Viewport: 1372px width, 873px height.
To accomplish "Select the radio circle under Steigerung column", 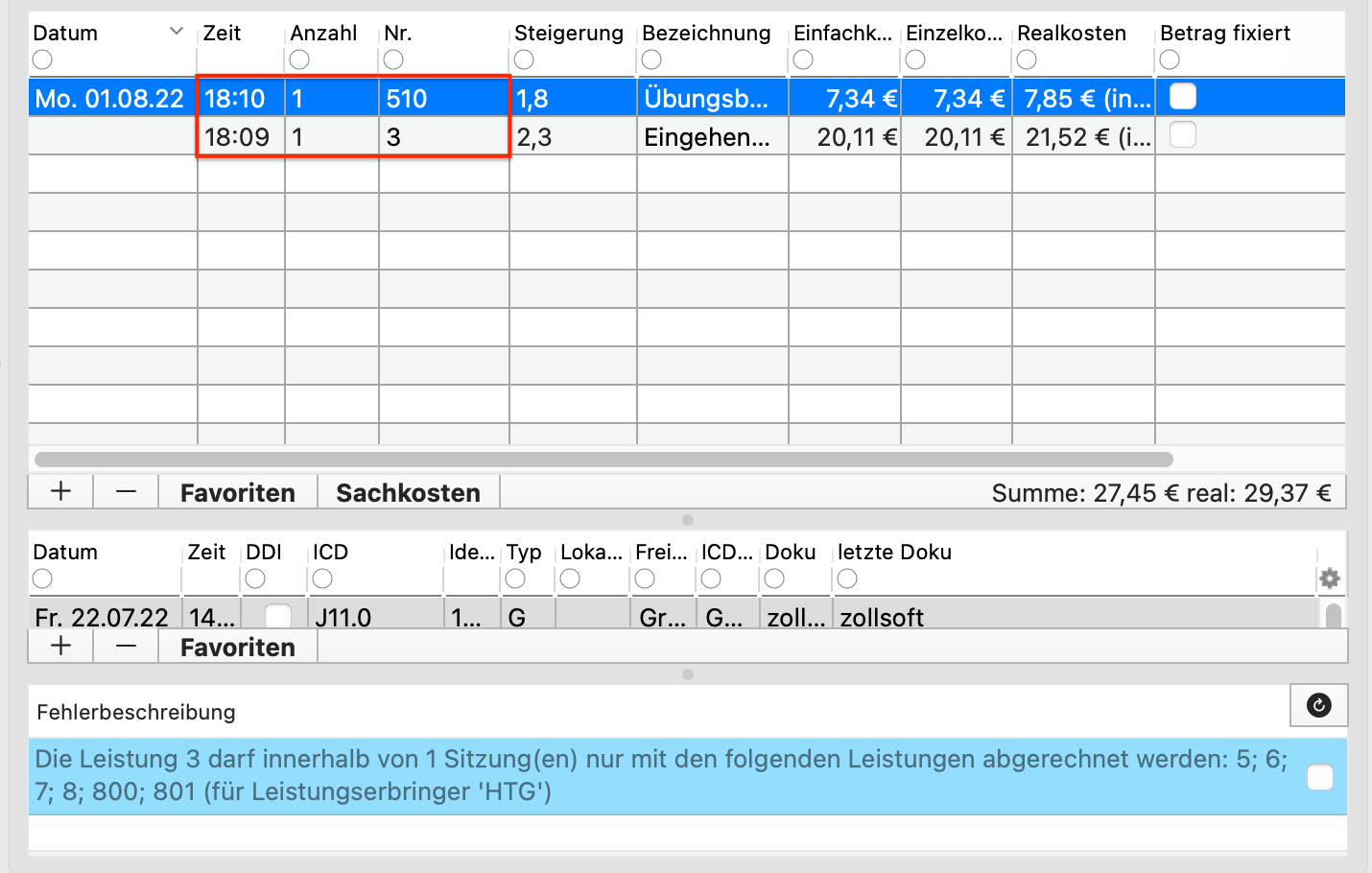I will click(524, 59).
